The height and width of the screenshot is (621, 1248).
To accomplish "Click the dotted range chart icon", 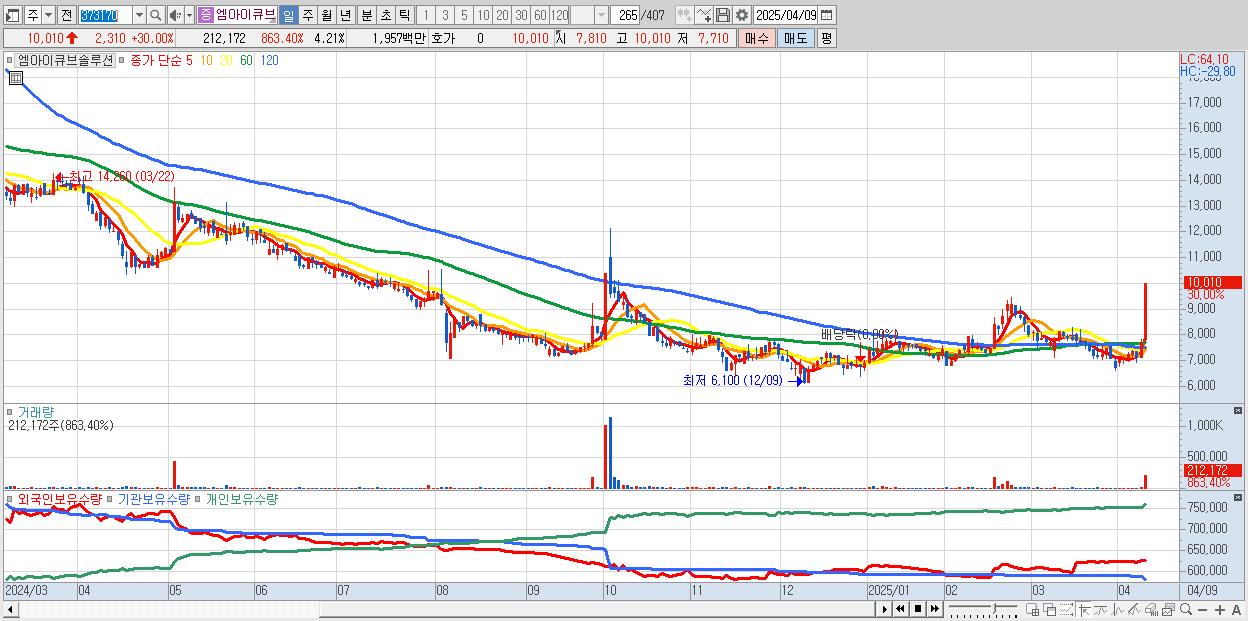I will [1066, 609].
